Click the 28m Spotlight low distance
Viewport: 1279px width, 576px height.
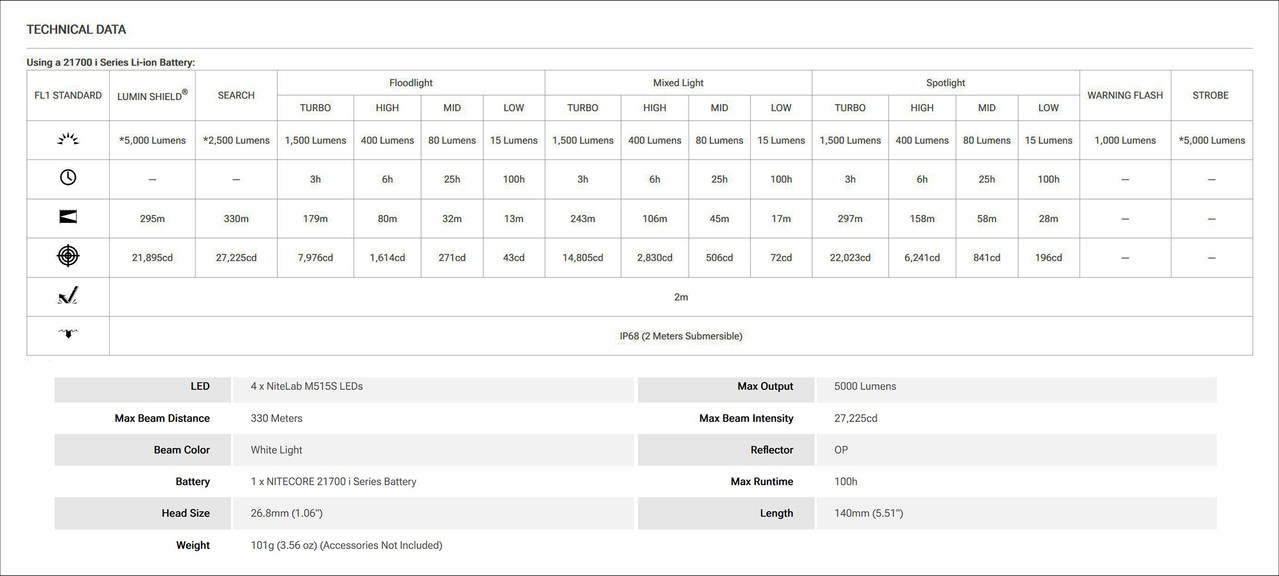pyautogui.click(x=1048, y=219)
